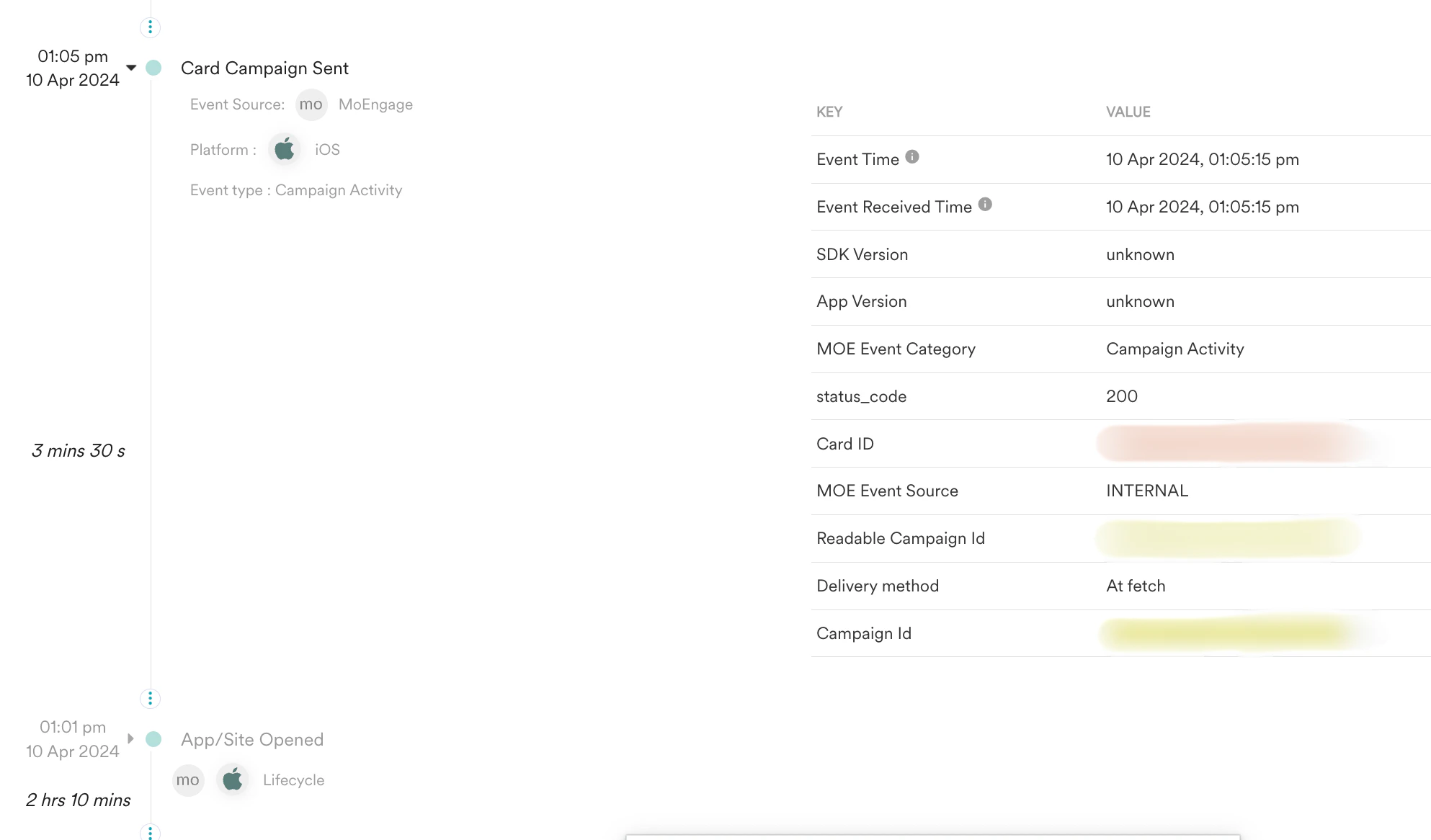Toggle the timeline dot next to App/Site Opened
Image resolution: width=1431 pixels, height=840 pixels.
(153, 739)
